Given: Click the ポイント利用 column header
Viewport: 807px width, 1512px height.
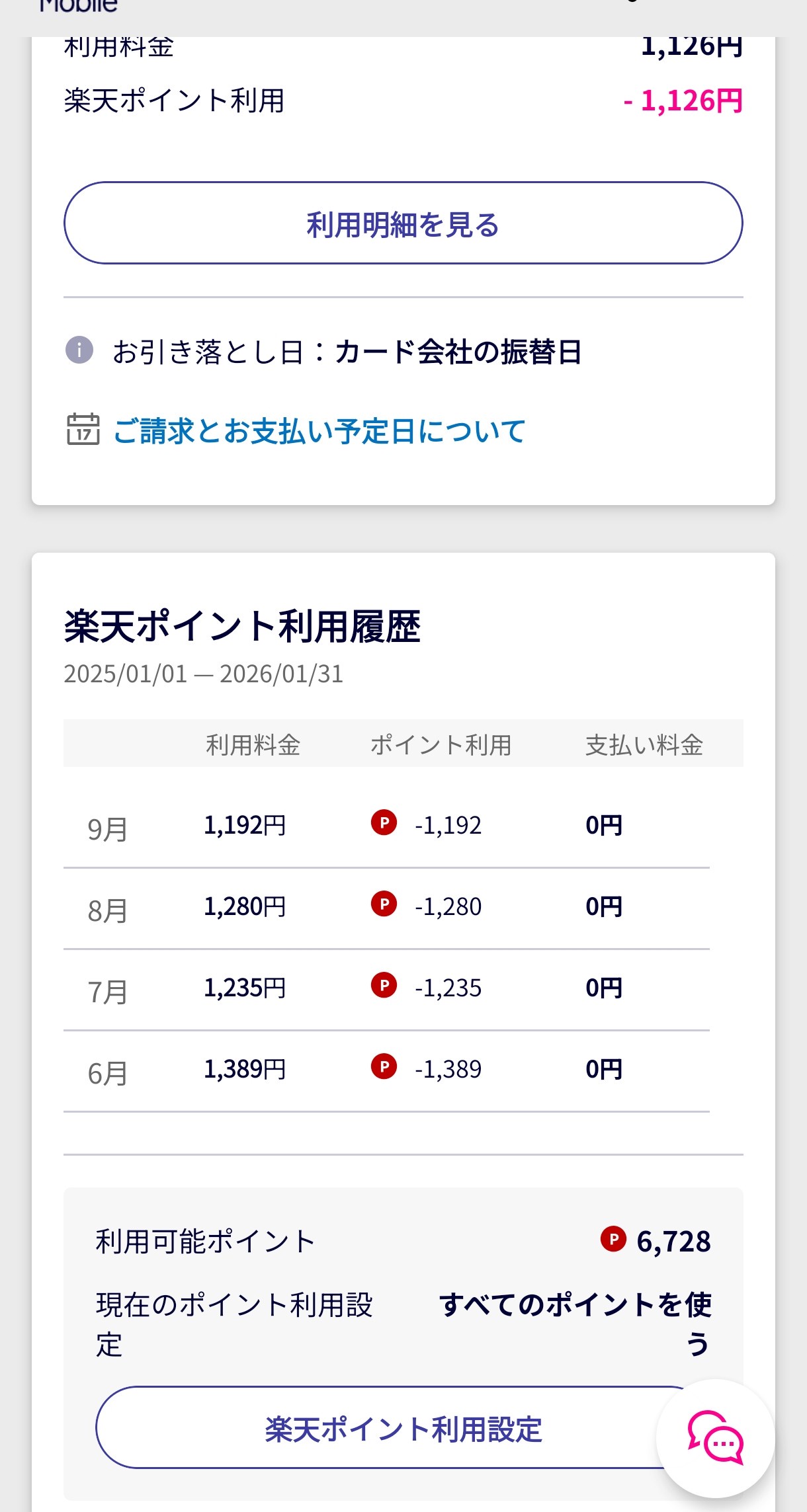Looking at the screenshot, I should [441, 745].
